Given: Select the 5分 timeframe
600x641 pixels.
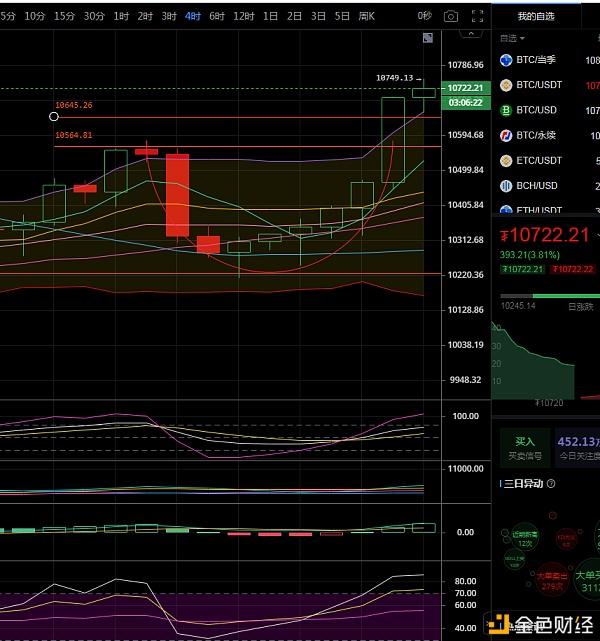Looking at the screenshot, I should pyautogui.click(x=8, y=16).
